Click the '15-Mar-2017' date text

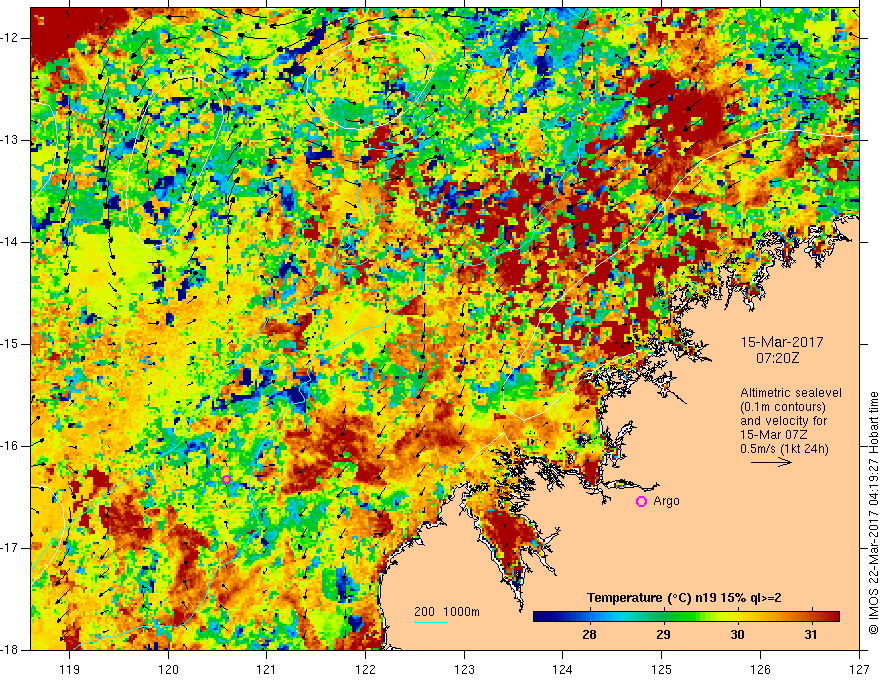point(782,342)
